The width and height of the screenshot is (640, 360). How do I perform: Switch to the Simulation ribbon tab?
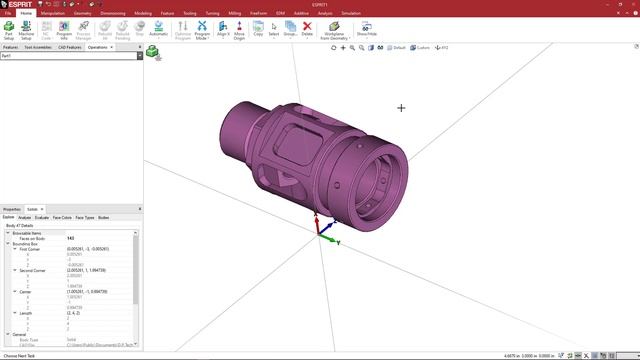(351, 13)
